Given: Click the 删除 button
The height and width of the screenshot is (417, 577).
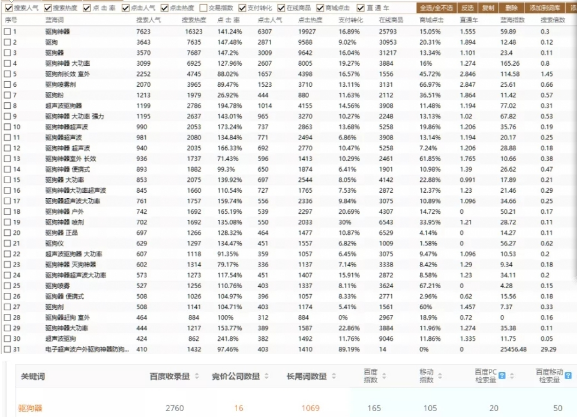Looking at the screenshot, I should (x=511, y=8).
